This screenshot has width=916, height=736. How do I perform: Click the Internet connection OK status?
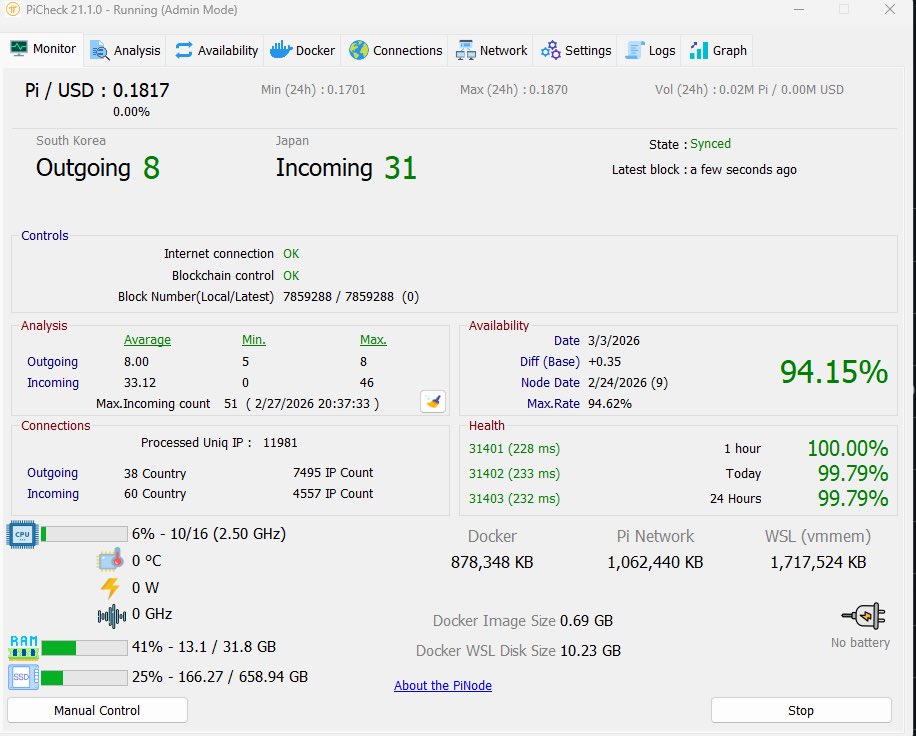[x=291, y=254]
